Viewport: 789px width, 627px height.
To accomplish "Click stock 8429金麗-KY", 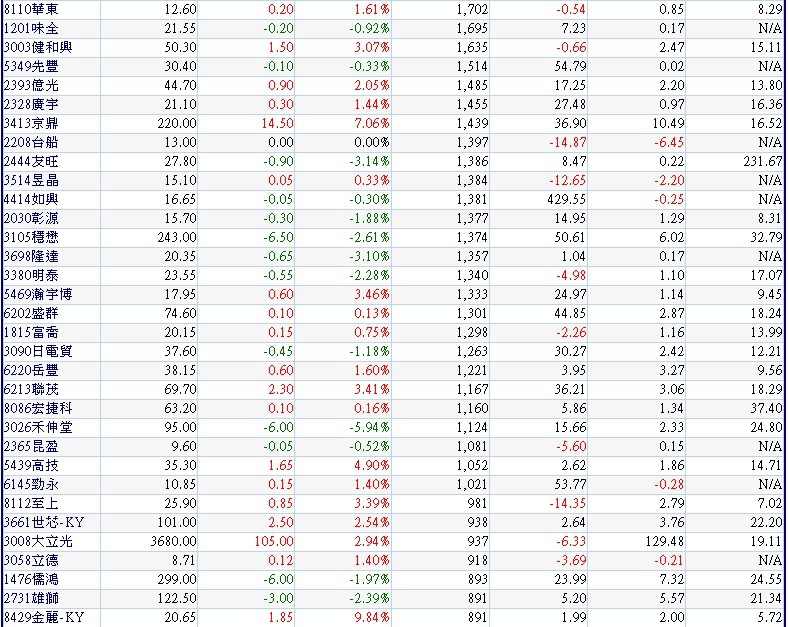I will tap(44, 617).
